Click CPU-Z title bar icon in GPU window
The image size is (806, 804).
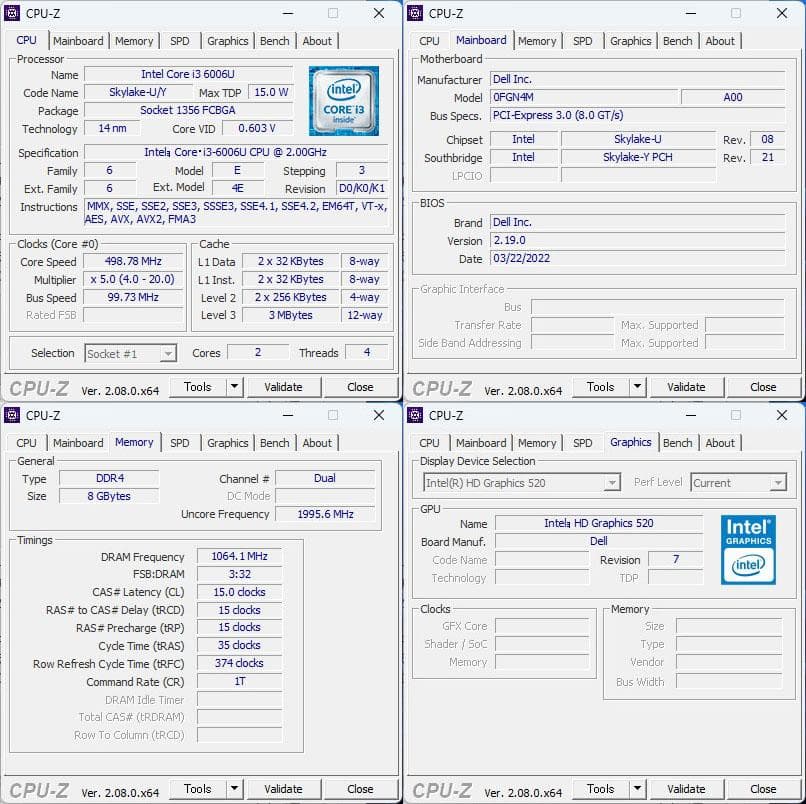point(416,415)
